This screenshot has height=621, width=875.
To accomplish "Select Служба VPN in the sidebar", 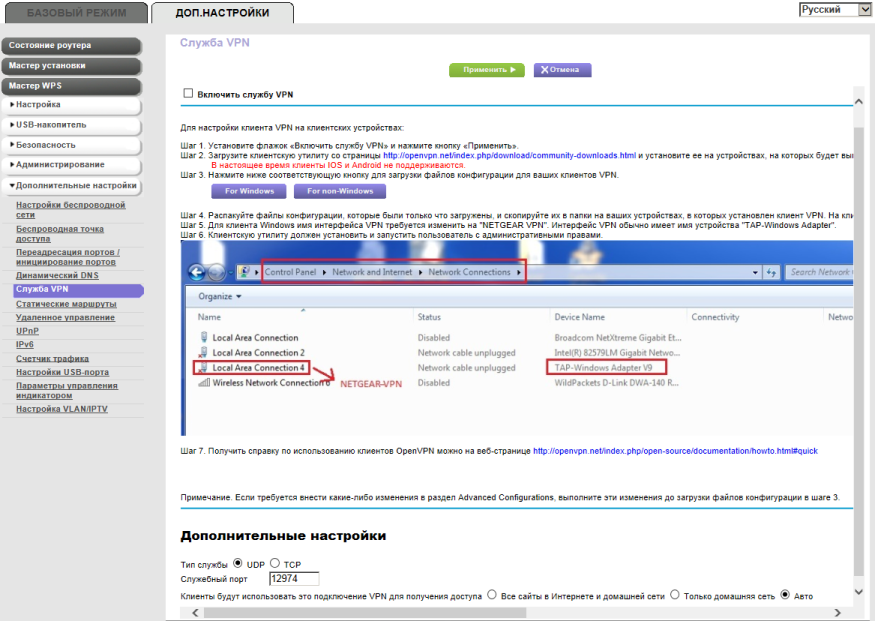I will click(x=78, y=290).
